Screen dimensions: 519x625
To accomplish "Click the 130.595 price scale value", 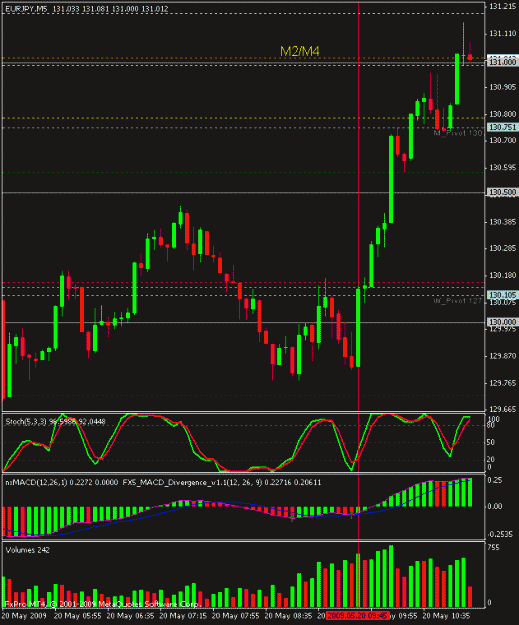I will click(x=503, y=167).
